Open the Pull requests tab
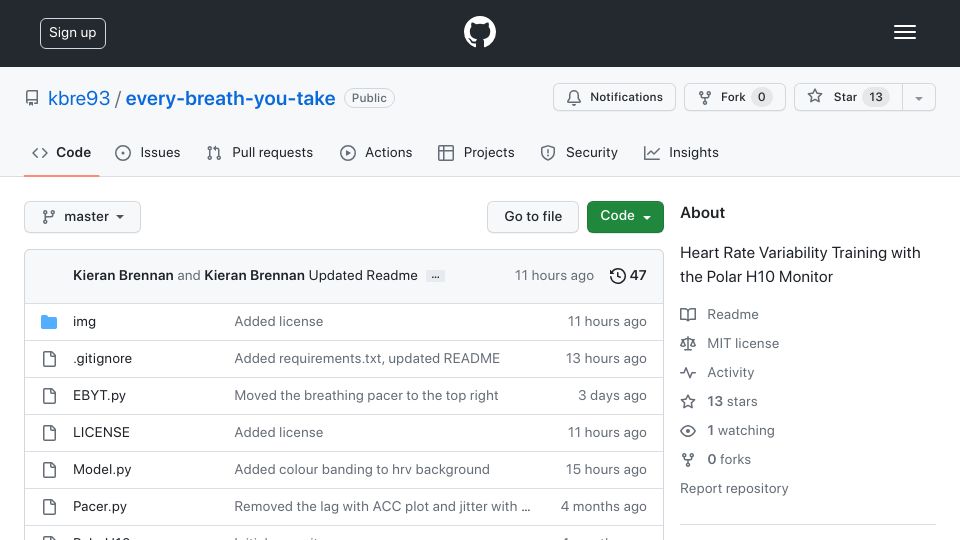Image resolution: width=960 pixels, height=540 pixels. tap(260, 152)
